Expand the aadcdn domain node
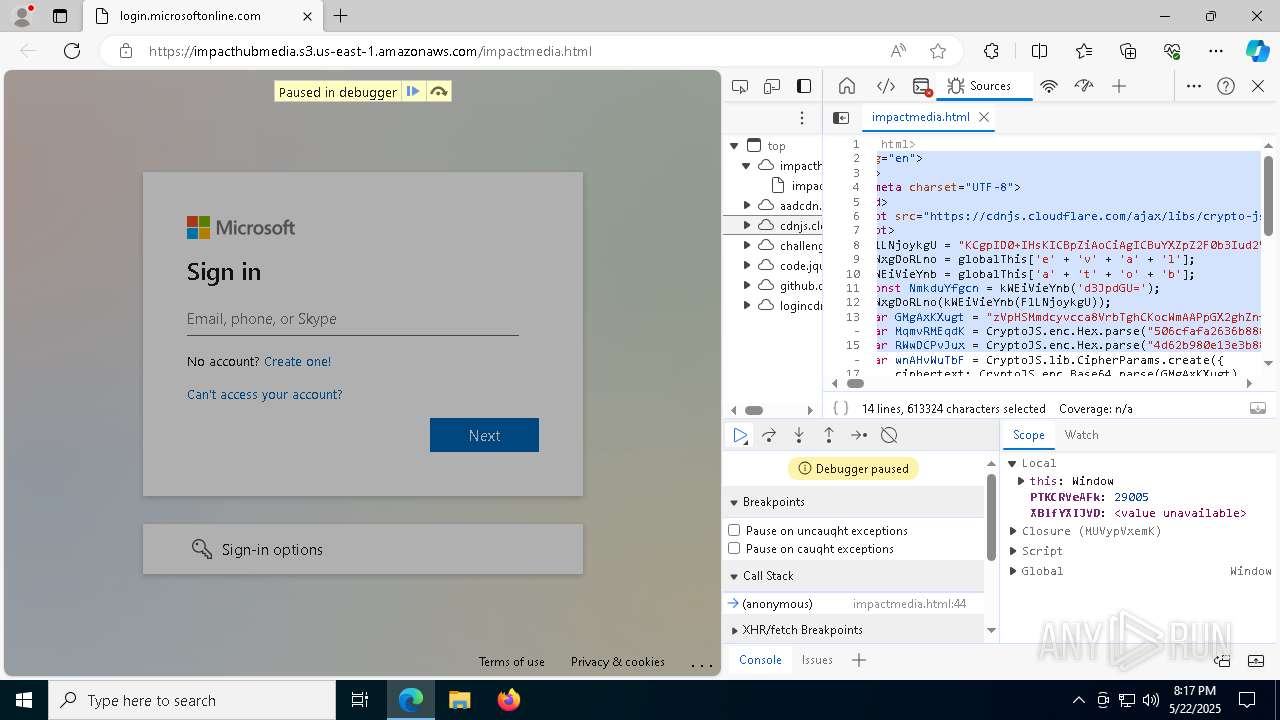 coord(746,205)
